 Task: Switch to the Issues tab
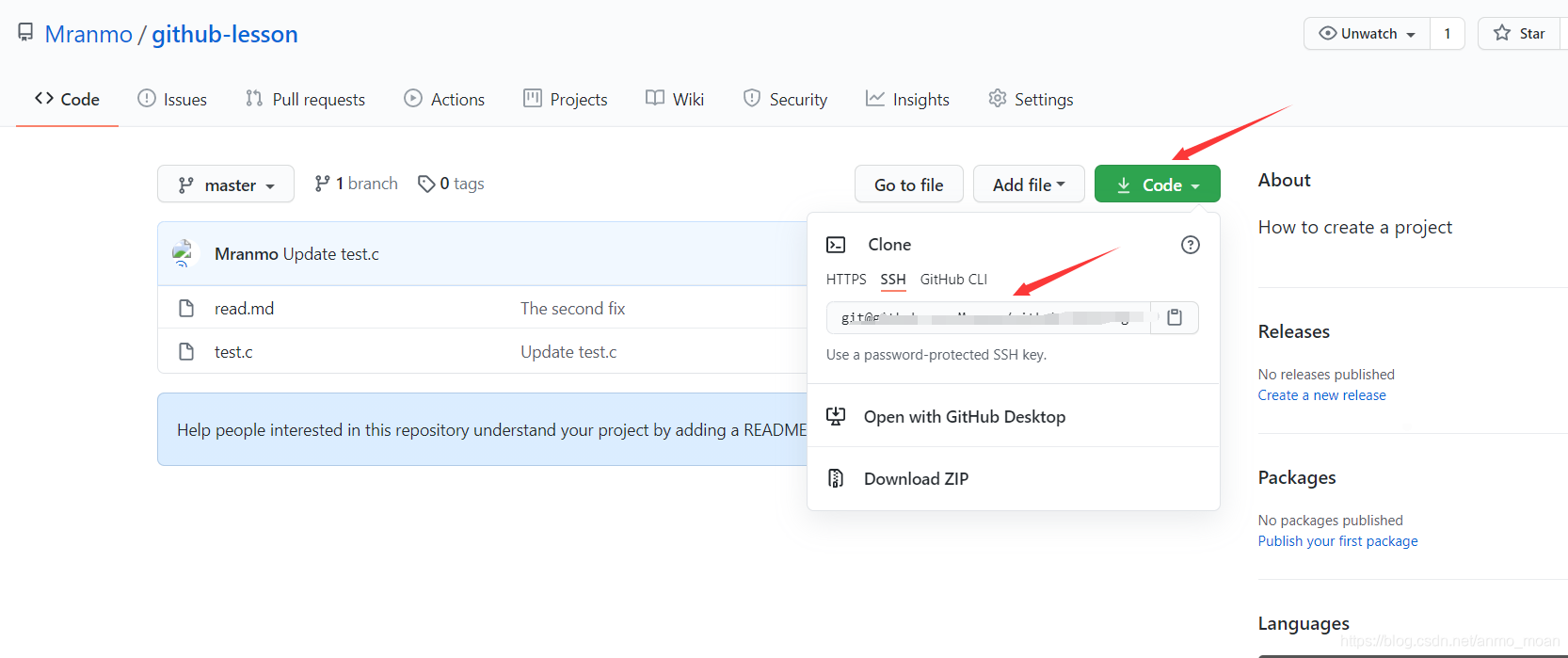(172, 99)
